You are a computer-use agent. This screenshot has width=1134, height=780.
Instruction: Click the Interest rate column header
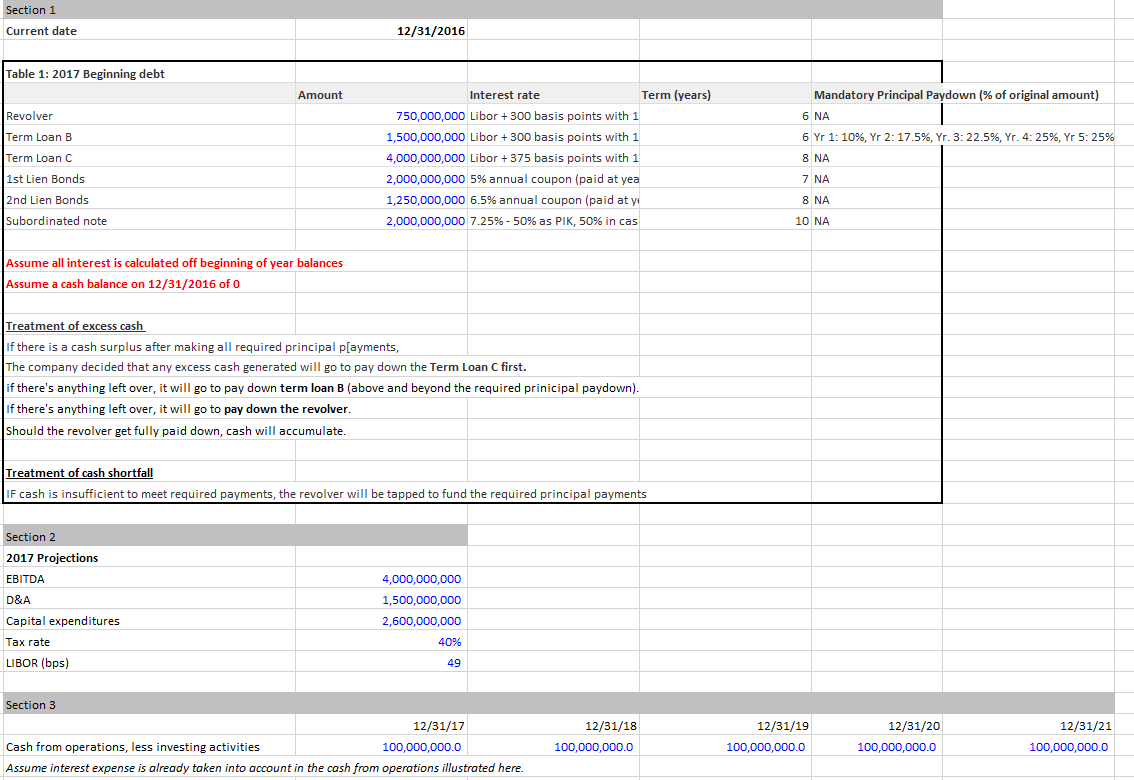505,95
